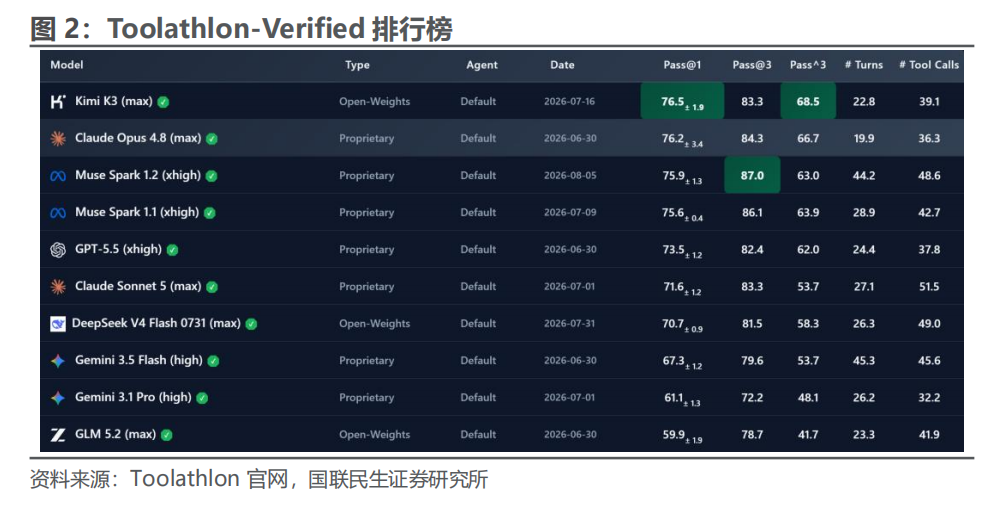Sort by the Type column header
Viewport: 992px width, 519px height.
[357, 65]
